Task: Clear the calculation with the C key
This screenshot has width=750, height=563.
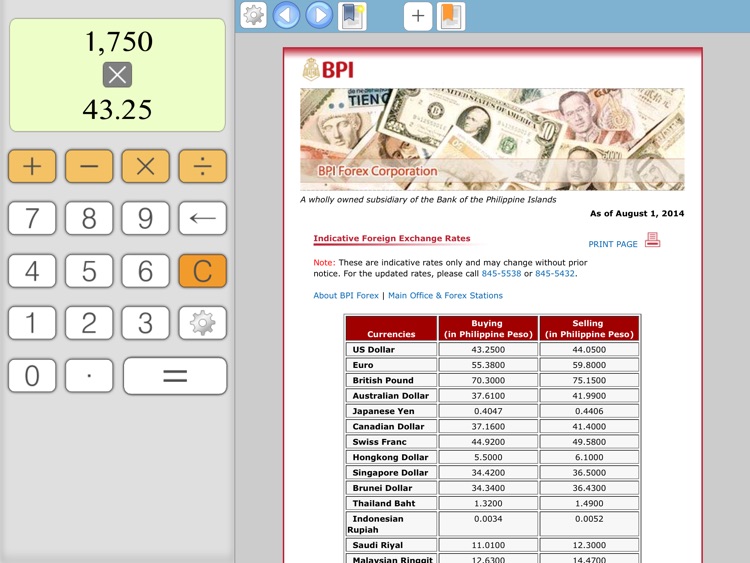Action: tap(202, 271)
